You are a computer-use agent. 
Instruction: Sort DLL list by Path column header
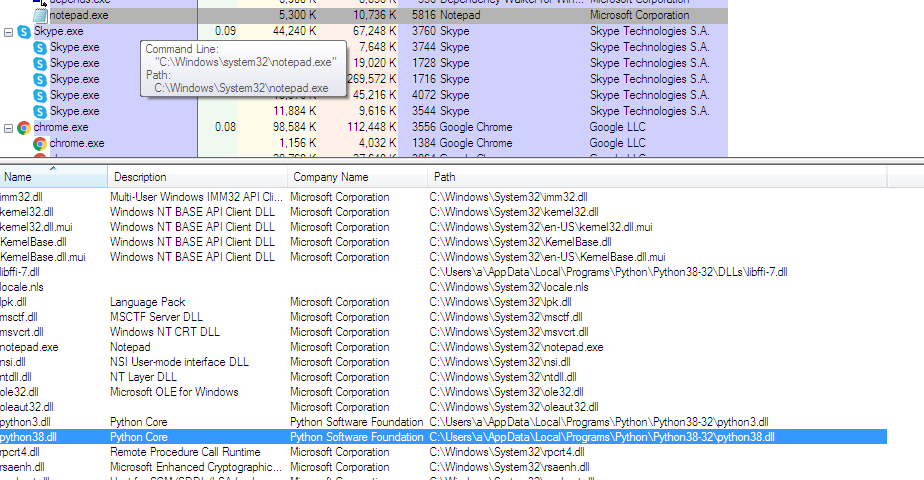(657, 177)
